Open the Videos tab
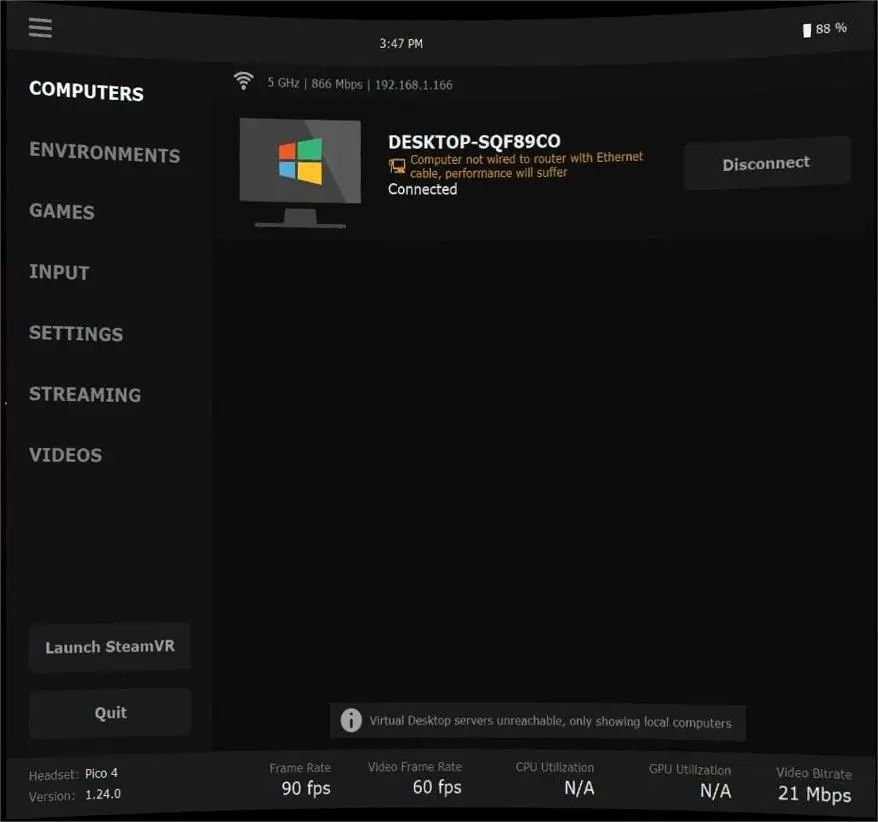This screenshot has width=878, height=822. [x=66, y=455]
